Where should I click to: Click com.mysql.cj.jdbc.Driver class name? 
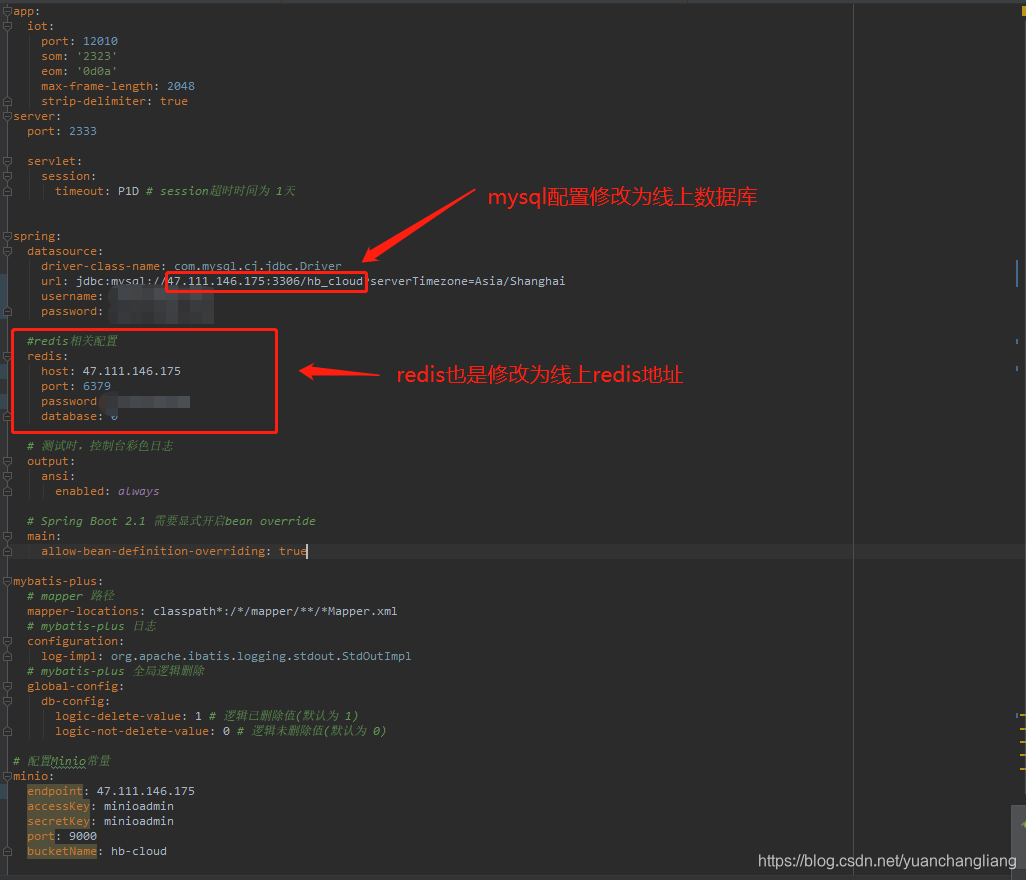tap(258, 266)
